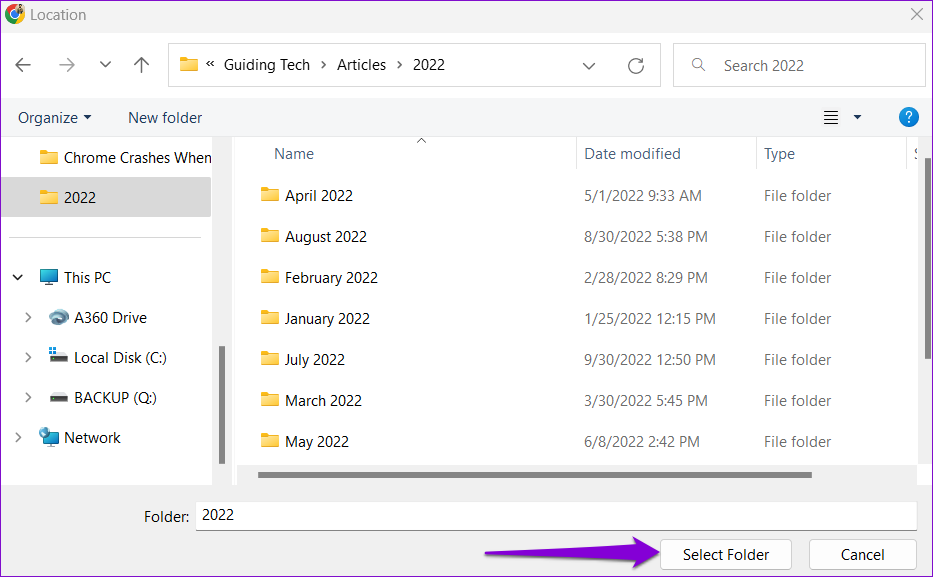Image resolution: width=933 pixels, height=577 pixels.
Task: Click the view layout list icon
Action: (831, 117)
